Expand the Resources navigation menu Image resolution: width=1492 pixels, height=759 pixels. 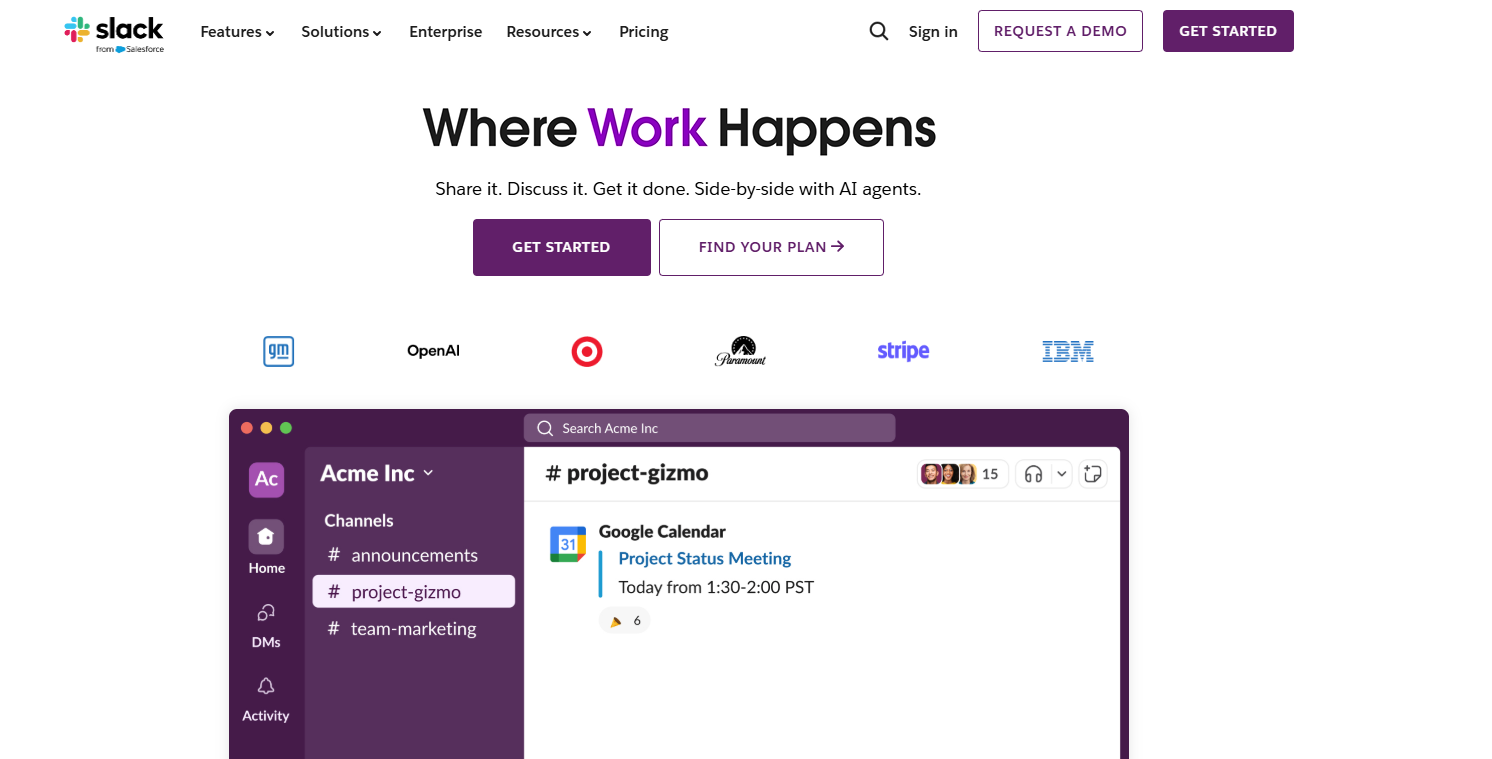(548, 31)
